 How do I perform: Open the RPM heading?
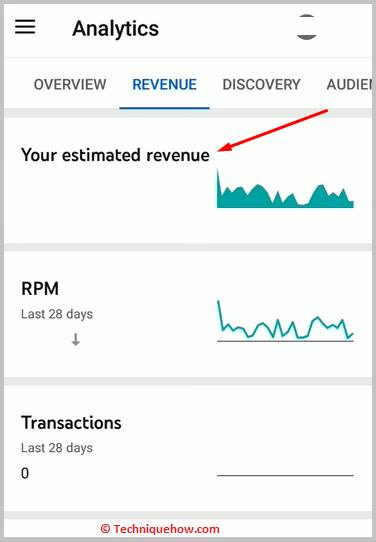pos(40,288)
